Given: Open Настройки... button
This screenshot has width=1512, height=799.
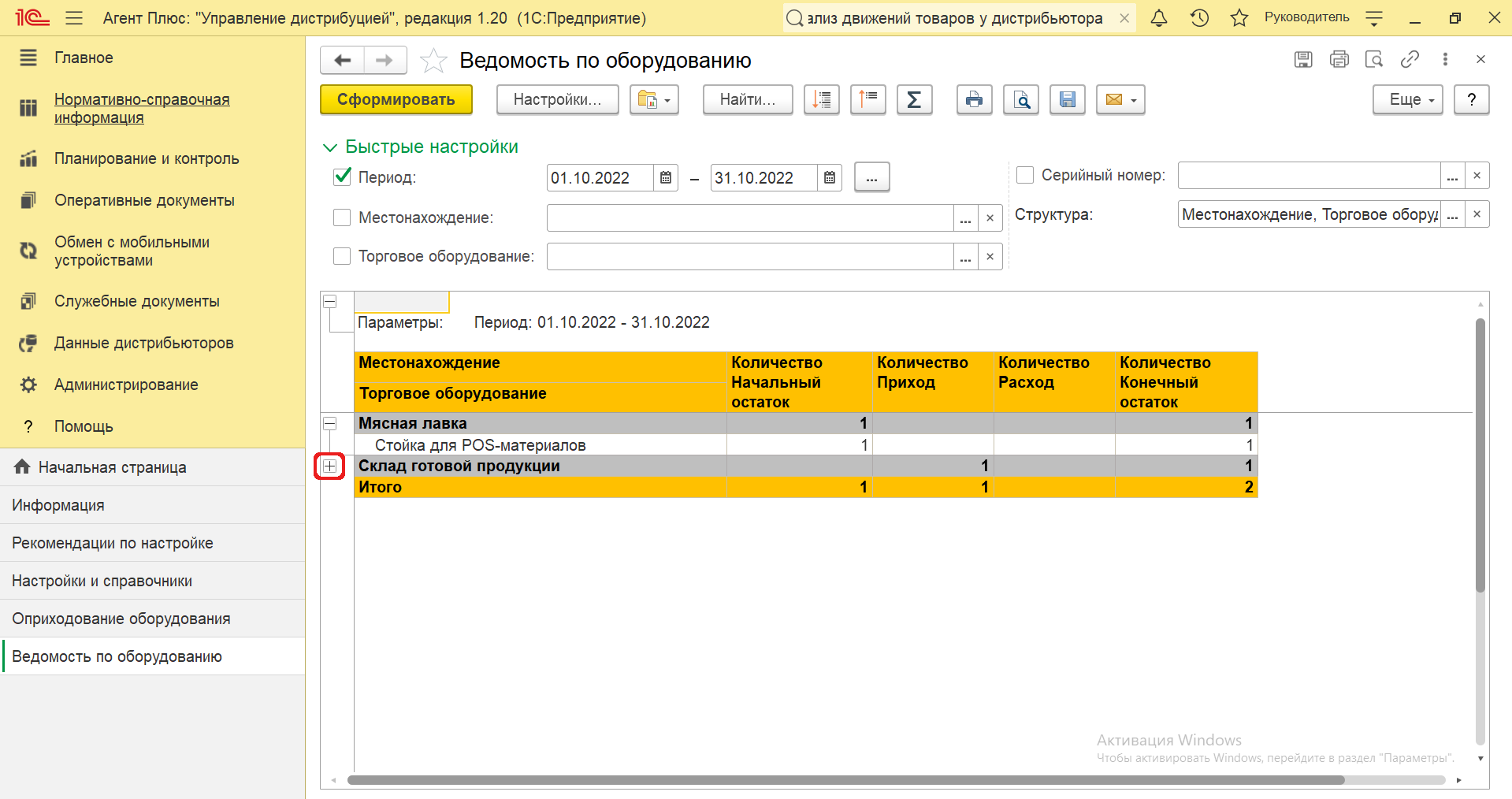Looking at the screenshot, I should (x=557, y=99).
